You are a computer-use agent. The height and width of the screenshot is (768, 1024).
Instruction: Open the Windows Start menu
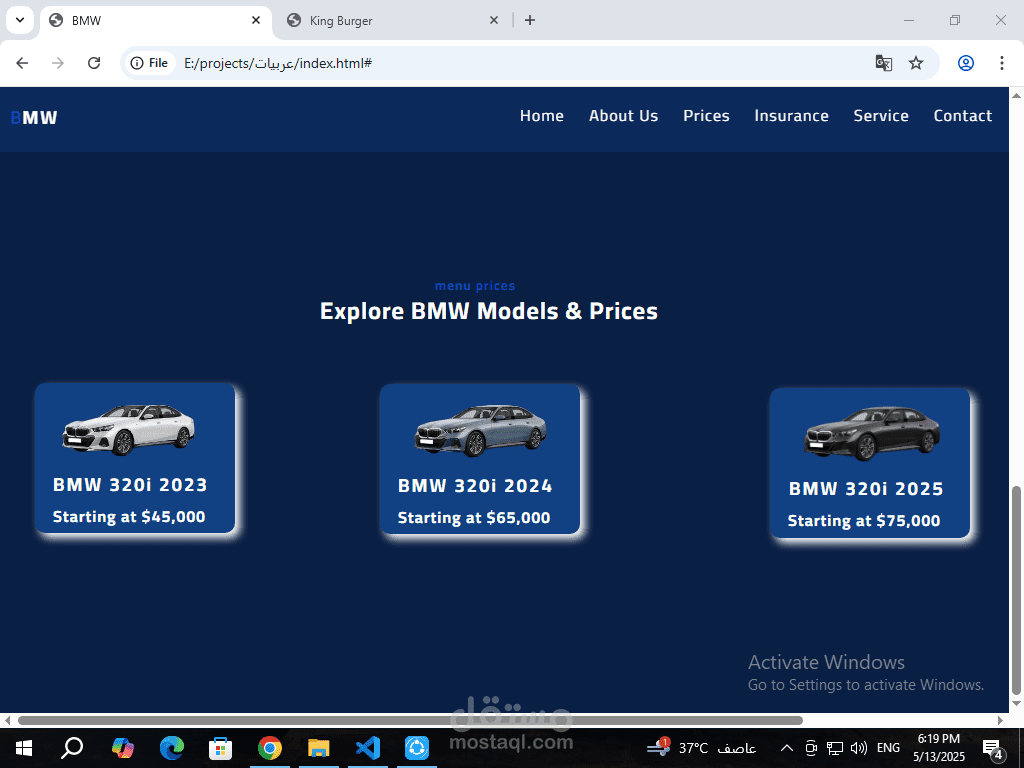click(24, 748)
